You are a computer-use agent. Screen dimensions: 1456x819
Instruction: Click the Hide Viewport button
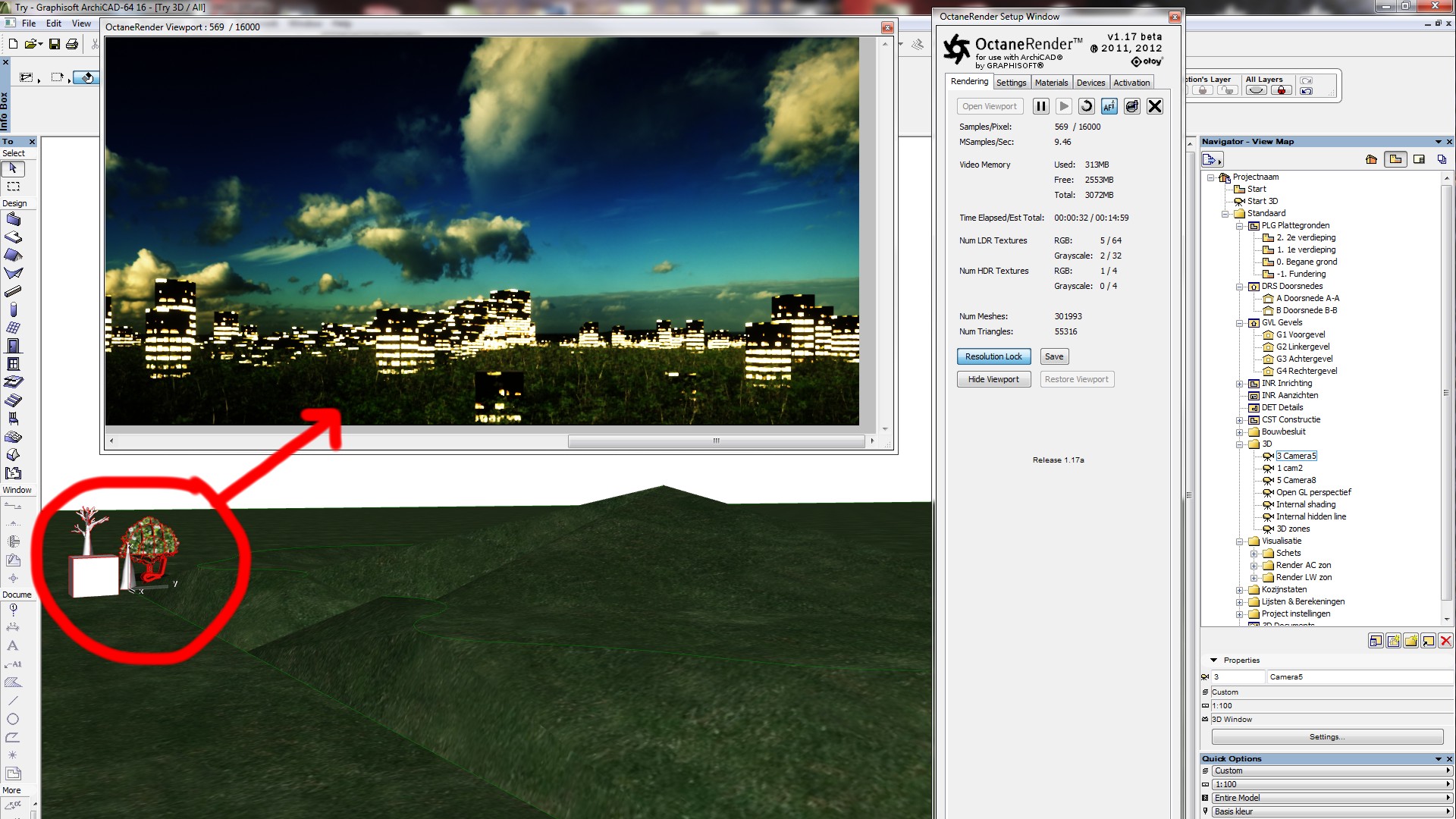click(993, 379)
